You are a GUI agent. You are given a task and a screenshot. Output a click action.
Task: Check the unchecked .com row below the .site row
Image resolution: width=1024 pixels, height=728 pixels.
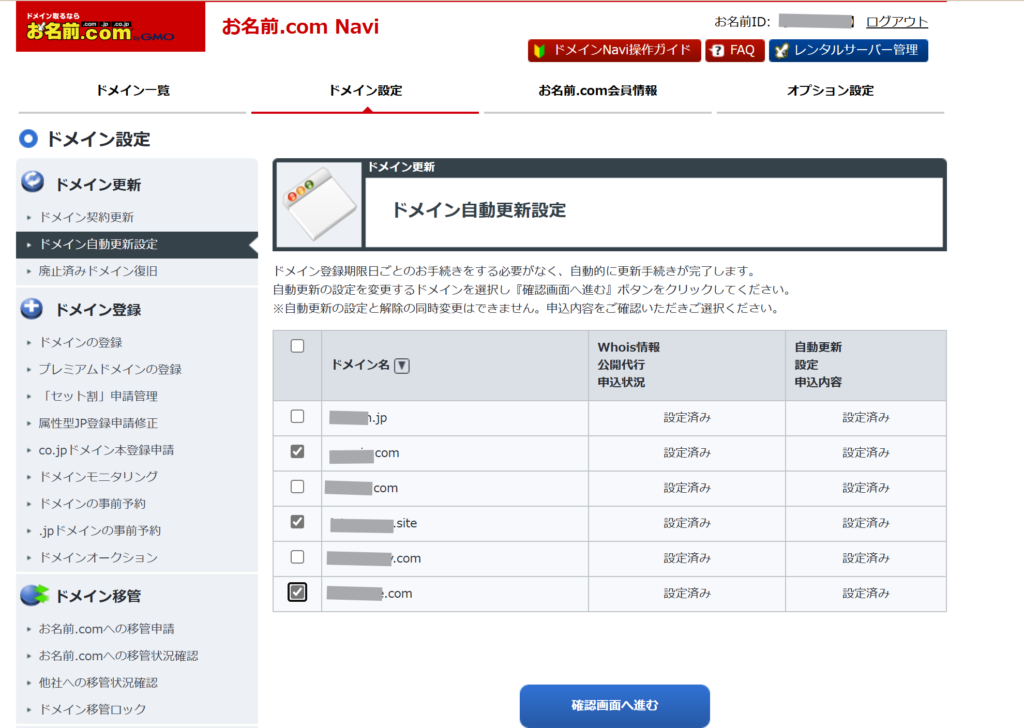(x=297, y=558)
